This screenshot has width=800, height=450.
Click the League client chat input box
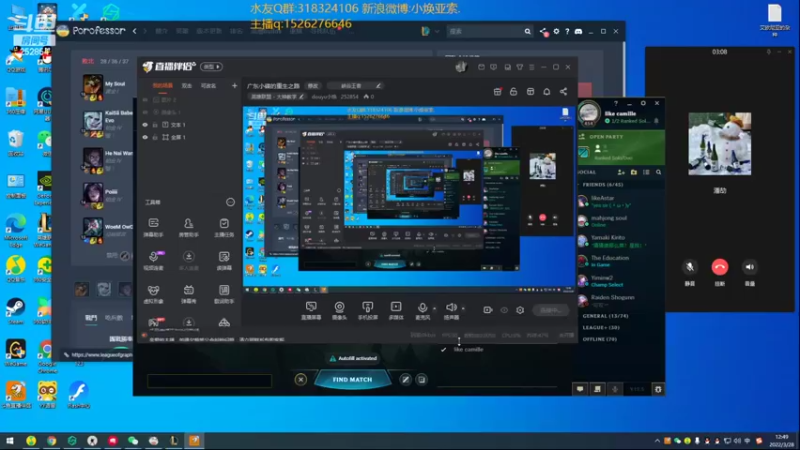point(209,381)
